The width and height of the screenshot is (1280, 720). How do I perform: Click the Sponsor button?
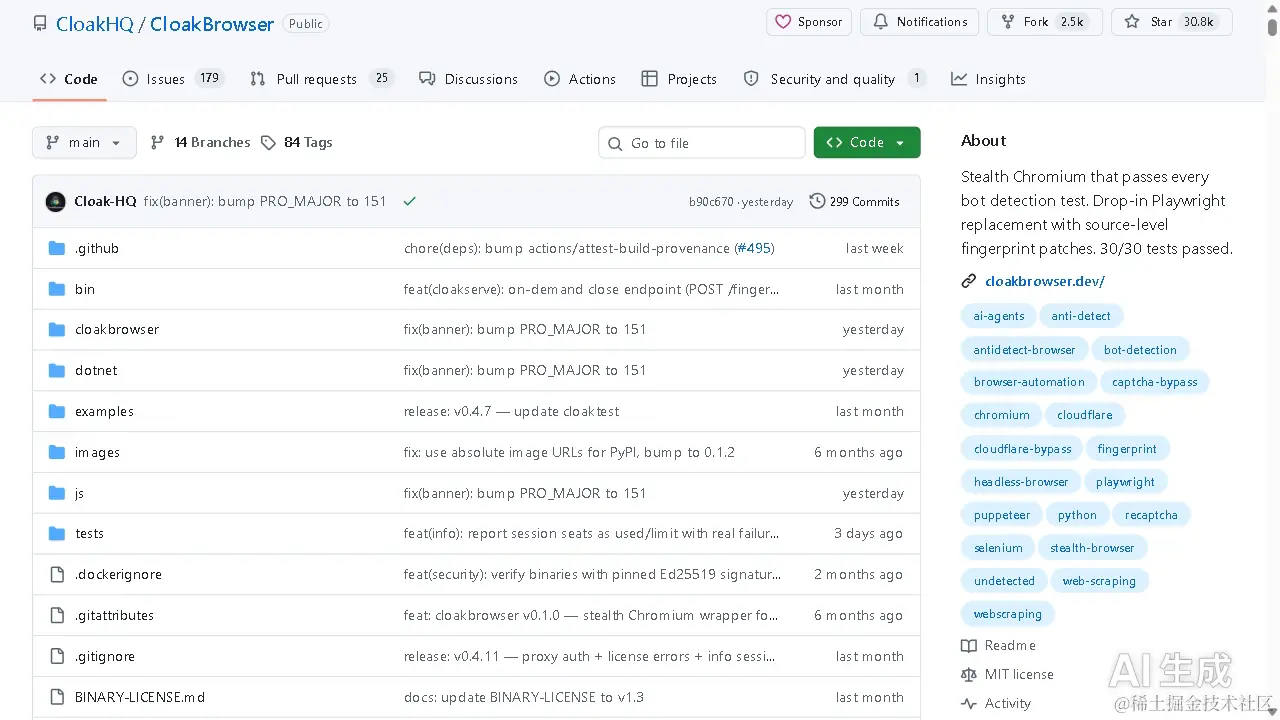click(x=808, y=22)
